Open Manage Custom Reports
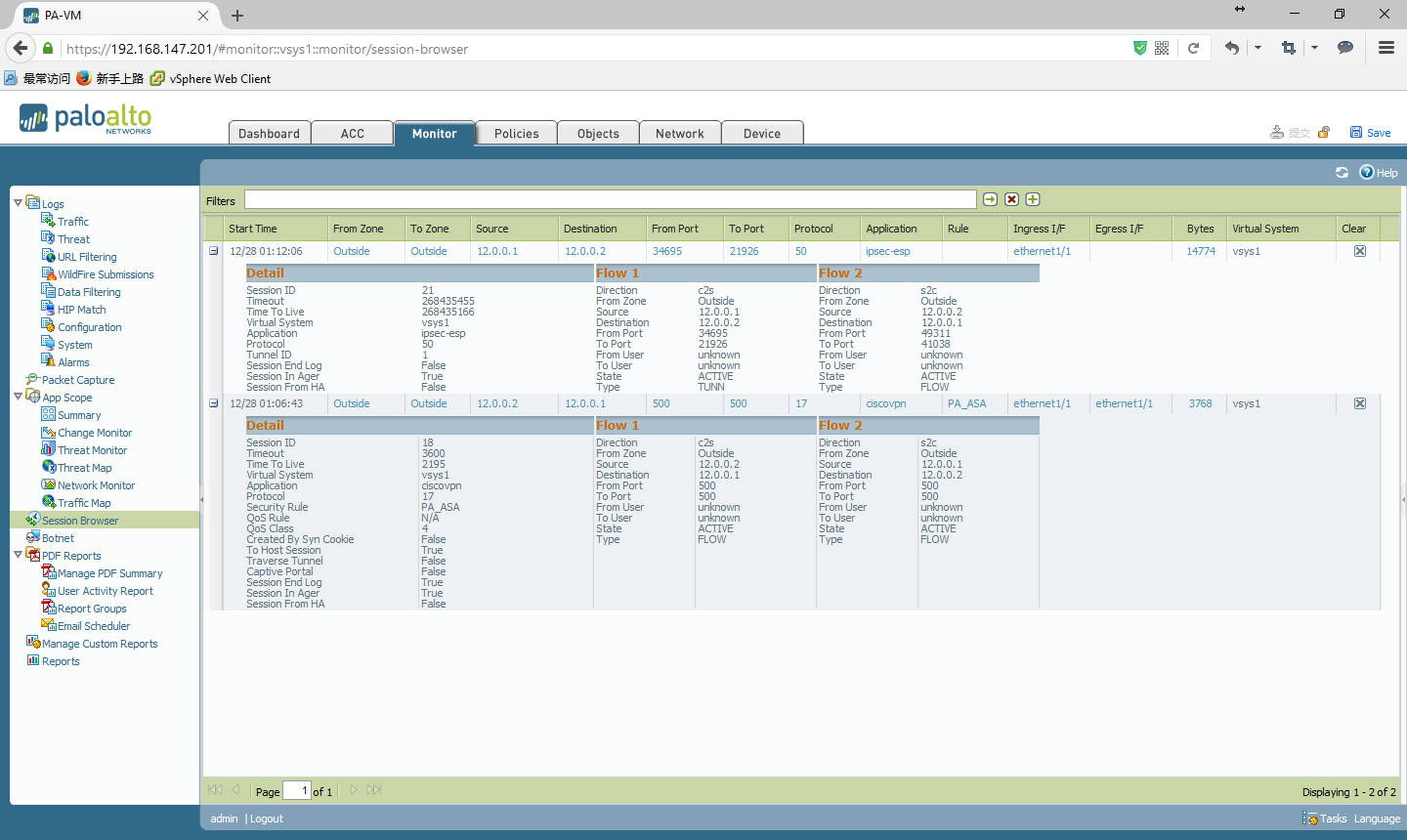 pyautogui.click(x=100, y=644)
